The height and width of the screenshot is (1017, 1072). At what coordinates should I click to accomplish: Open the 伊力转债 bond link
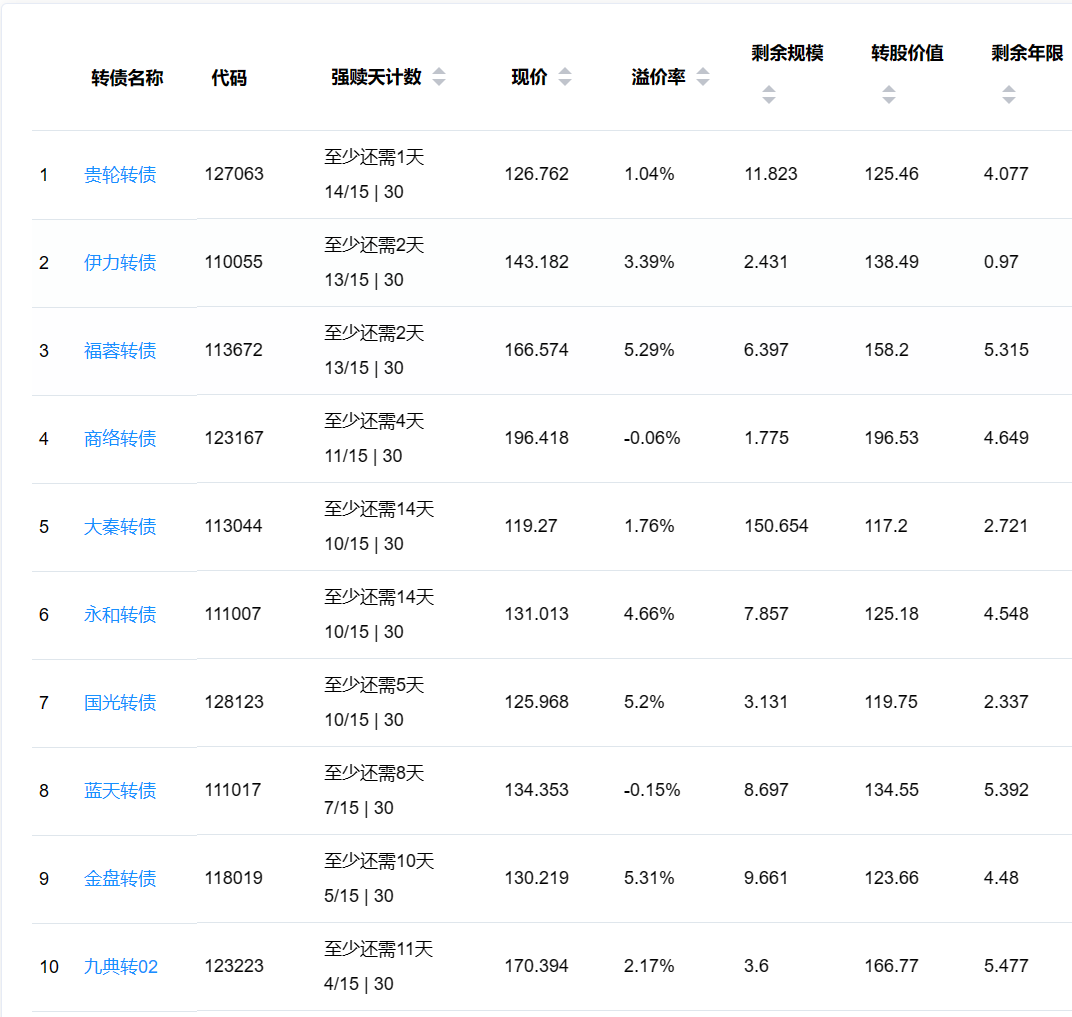[120, 263]
